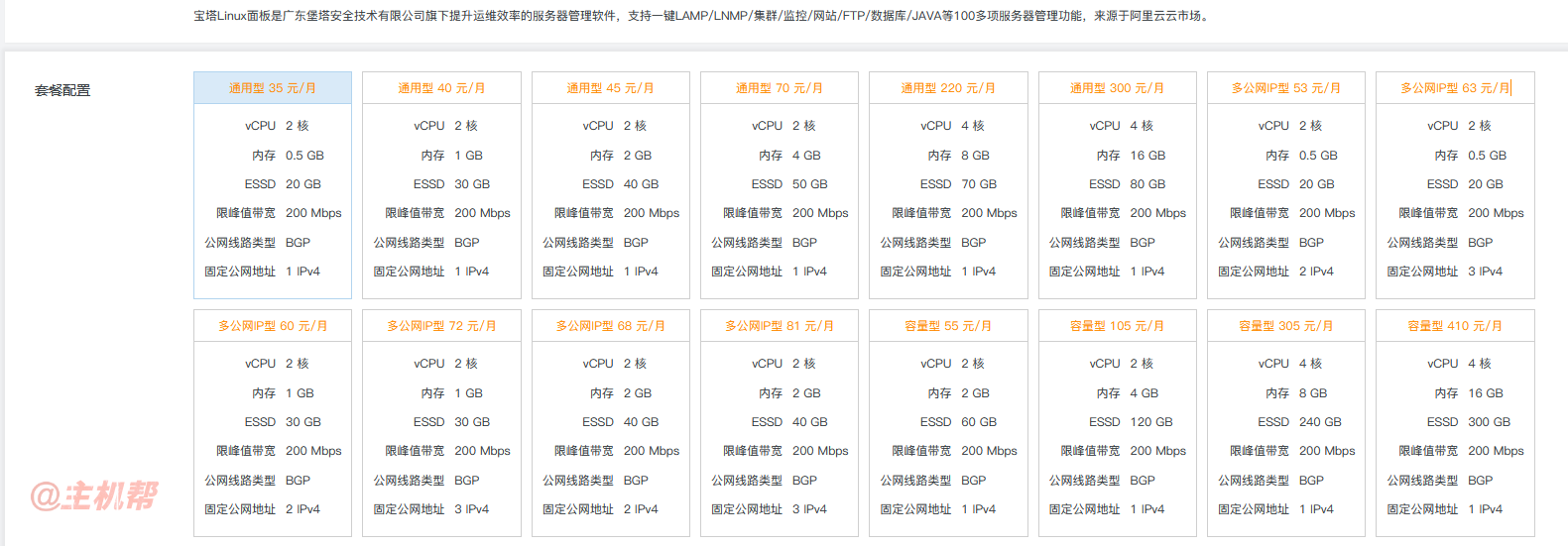Click 50 GB ESSD in 通用型 70 card
The width and height of the screenshot is (1568, 546).
click(810, 184)
